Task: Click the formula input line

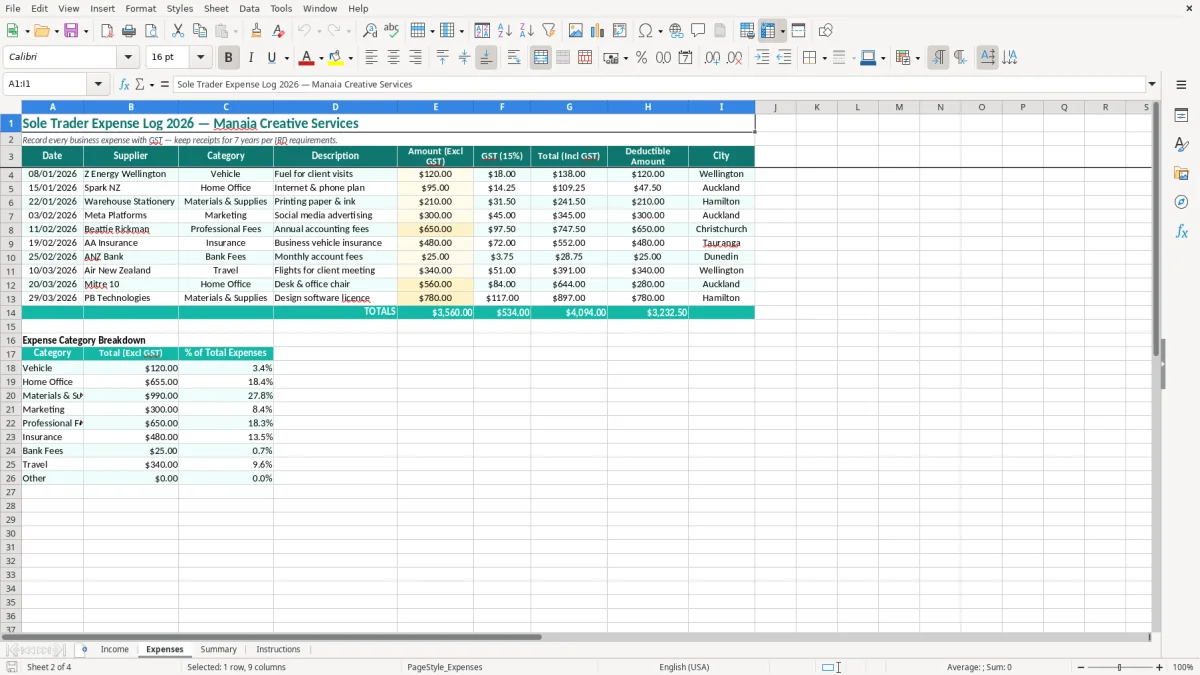Action: [658, 85]
